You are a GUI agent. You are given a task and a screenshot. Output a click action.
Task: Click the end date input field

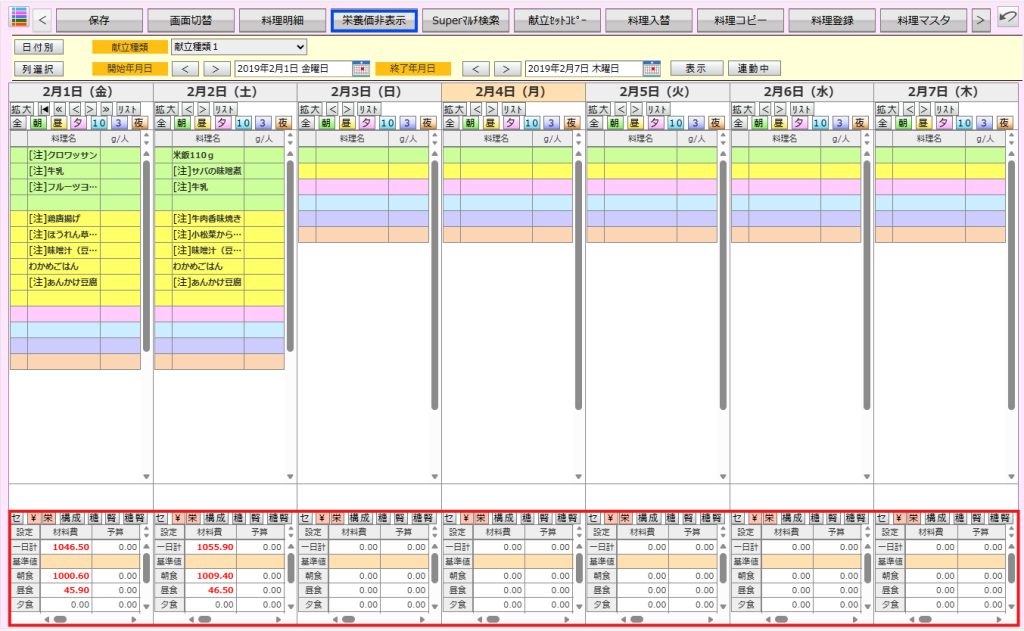click(x=580, y=69)
